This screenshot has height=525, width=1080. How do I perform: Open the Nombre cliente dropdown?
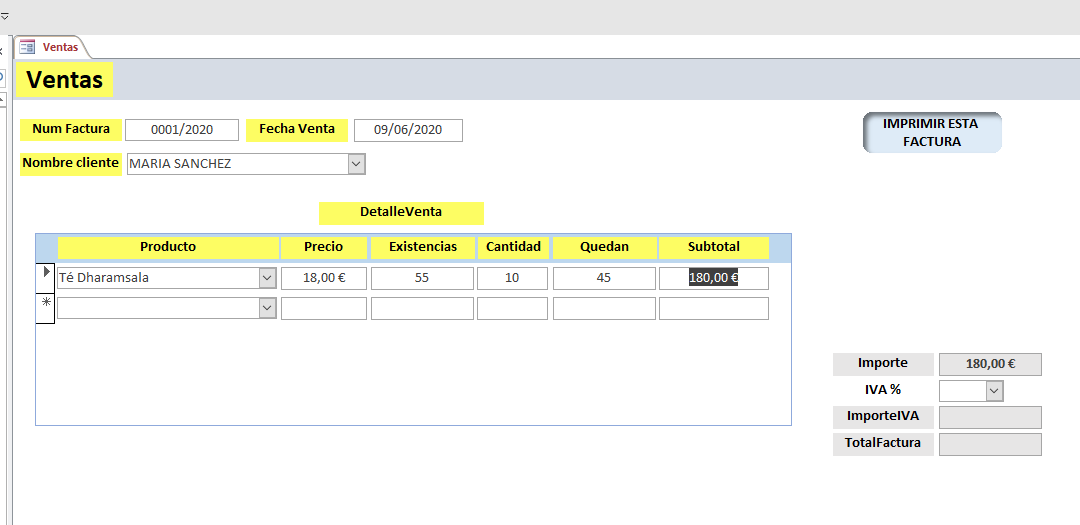click(356, 164)
